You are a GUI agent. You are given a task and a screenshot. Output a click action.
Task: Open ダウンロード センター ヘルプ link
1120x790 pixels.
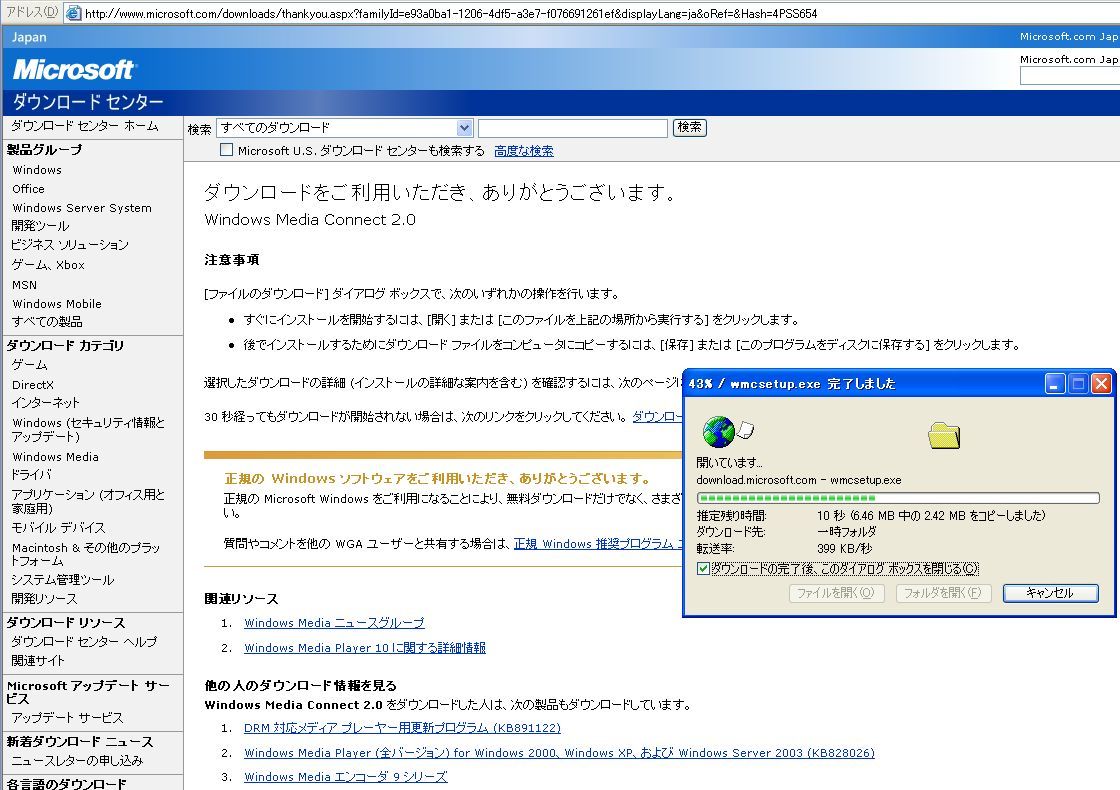click(84, 642)
